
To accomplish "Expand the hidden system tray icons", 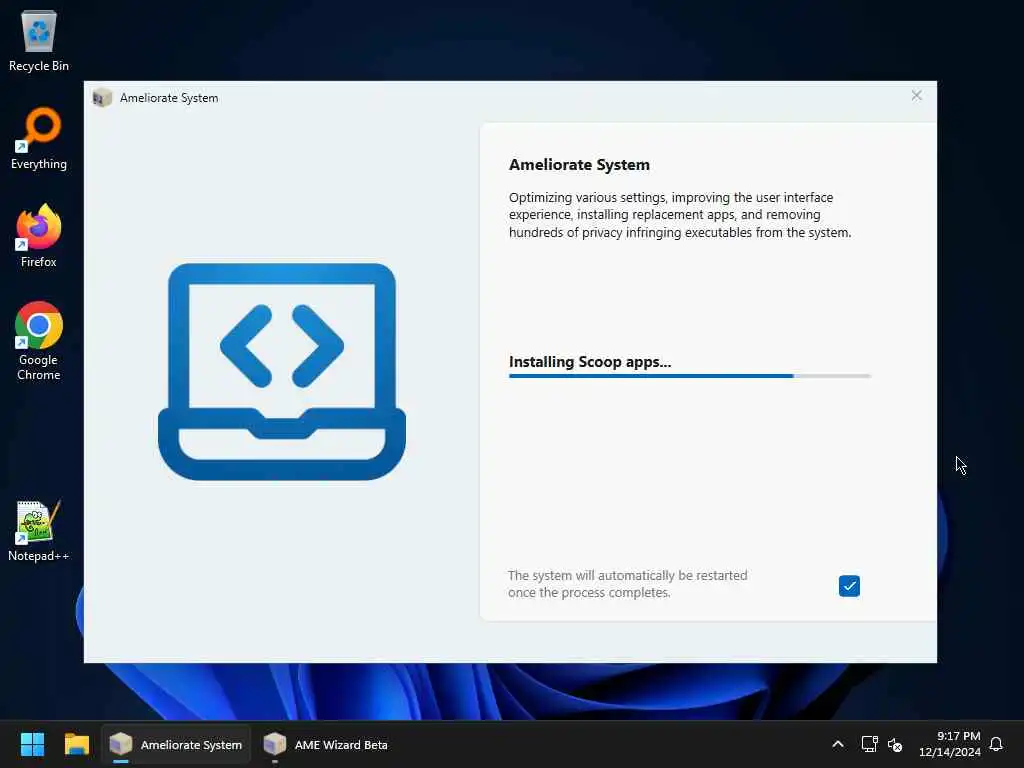I will pos(838,744).
